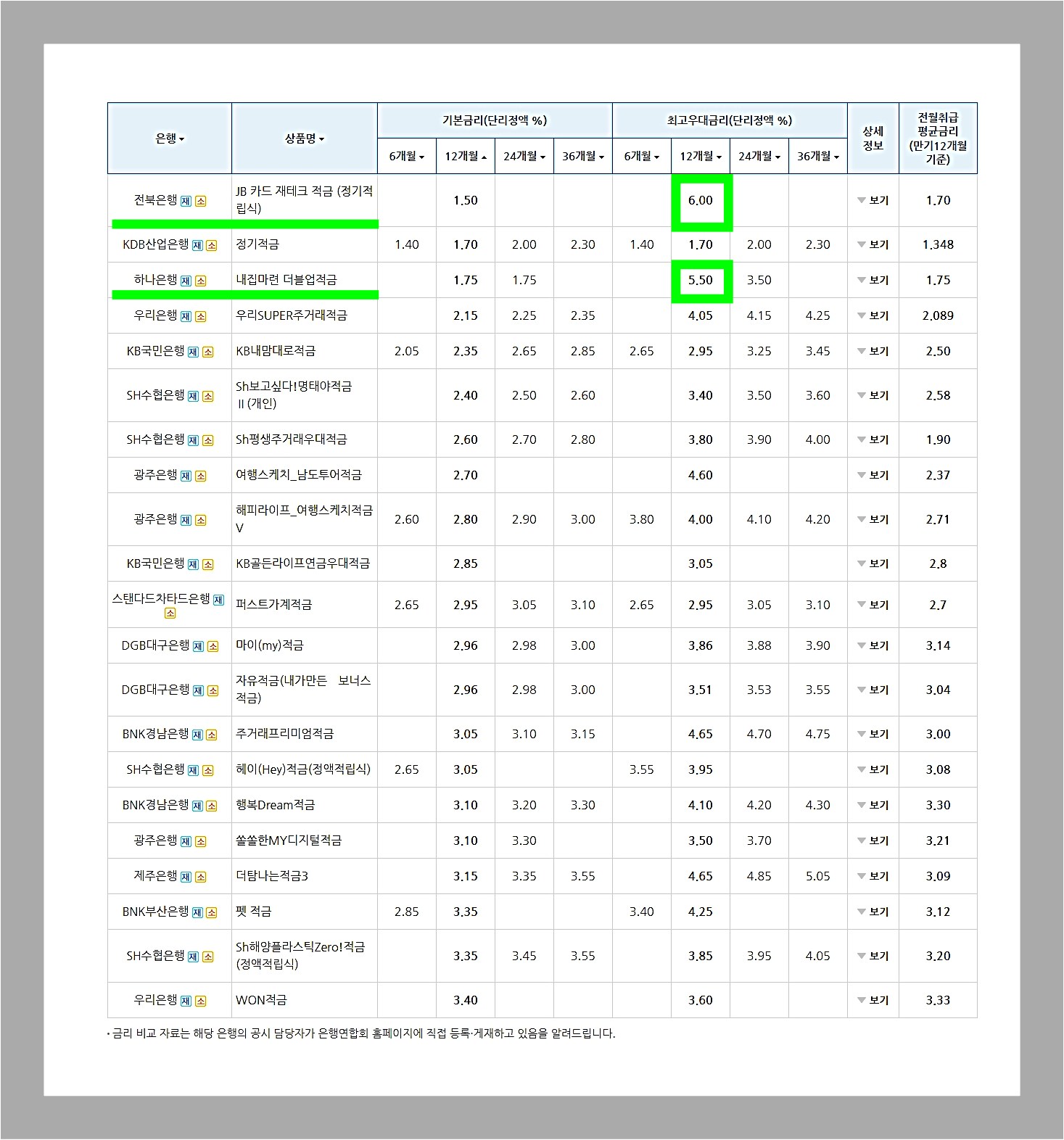
Task: Sort by 6개월 under 최고우대금리
Action: [642, 157]
